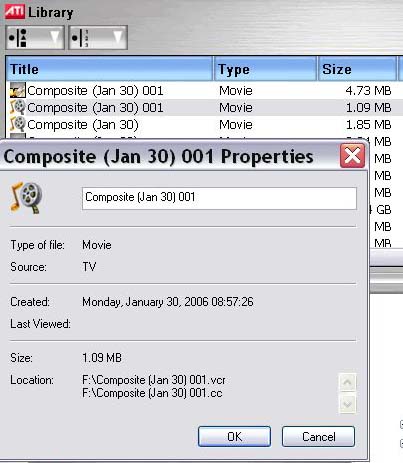
Task: Select the 001.vcr location path
Action: tap(154, 380)
